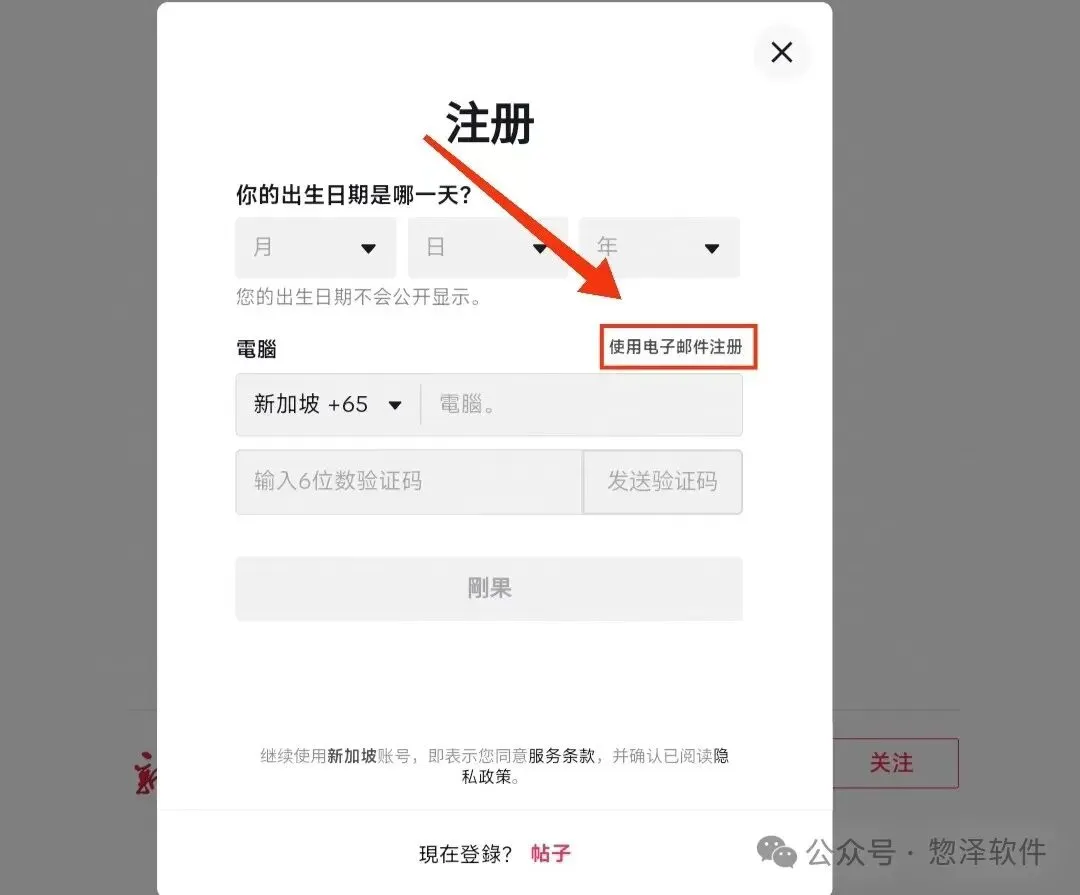Click the 電腦 phone number input field
This screenshot has height=895, width=1080.
[582, 404]
